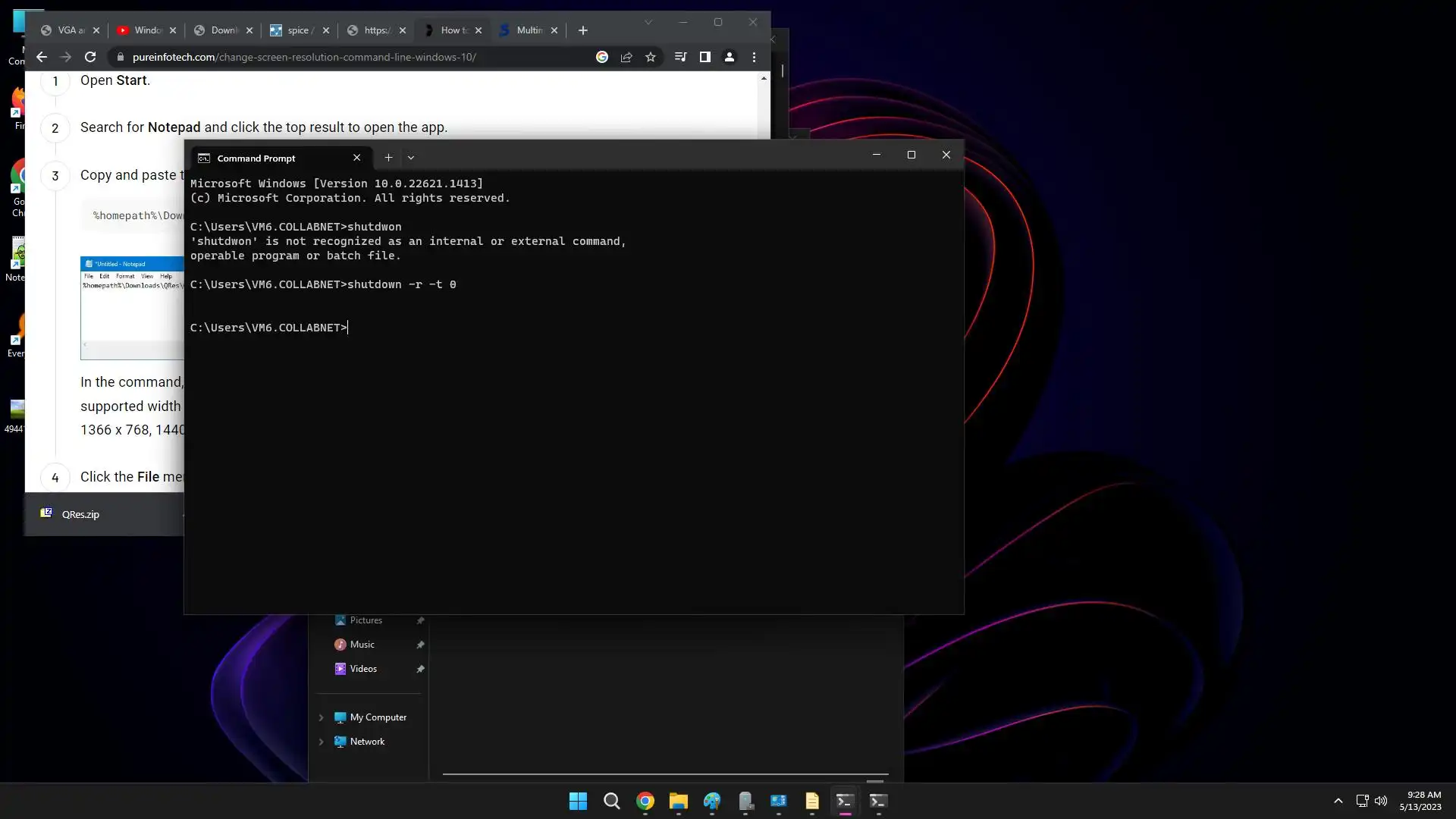Open the terminal profiles dropdown arrow
This screenshot has height=819, width=1456.
point(411,158)
